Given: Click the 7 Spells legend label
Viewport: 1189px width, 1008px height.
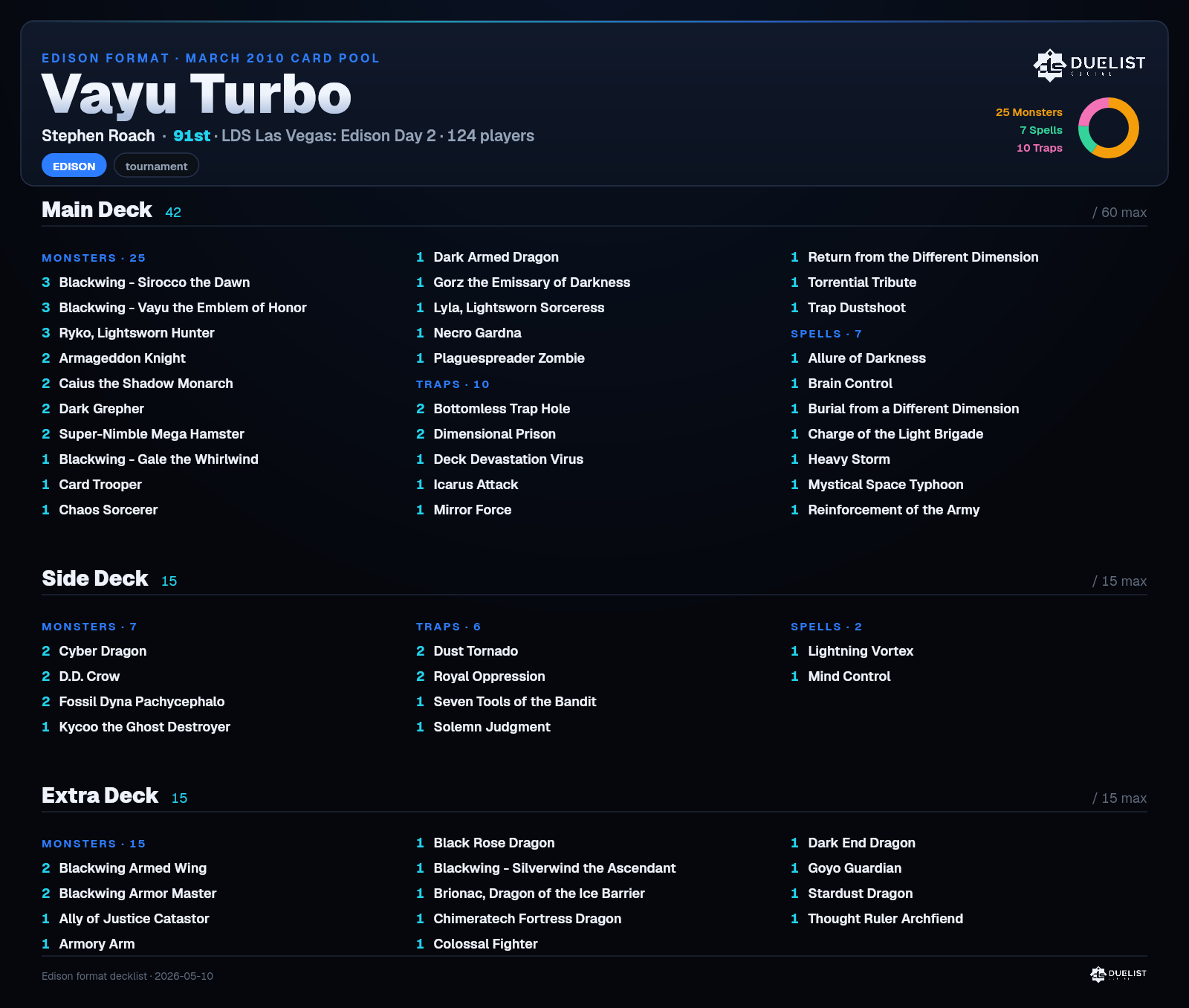Looking at the screenshot, I should click(x=1040, y=130).
